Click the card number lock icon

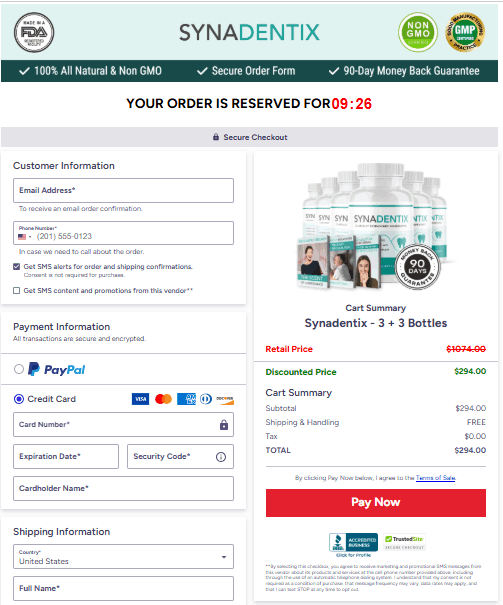[224, 425]
